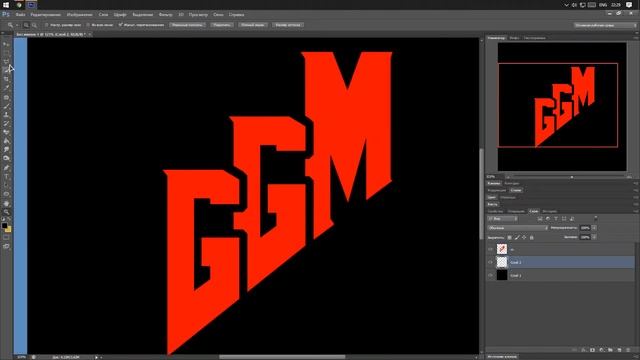640x360 pixels.
Task: Filter layers by adjustment layers icon
Action: pos(548,219)
